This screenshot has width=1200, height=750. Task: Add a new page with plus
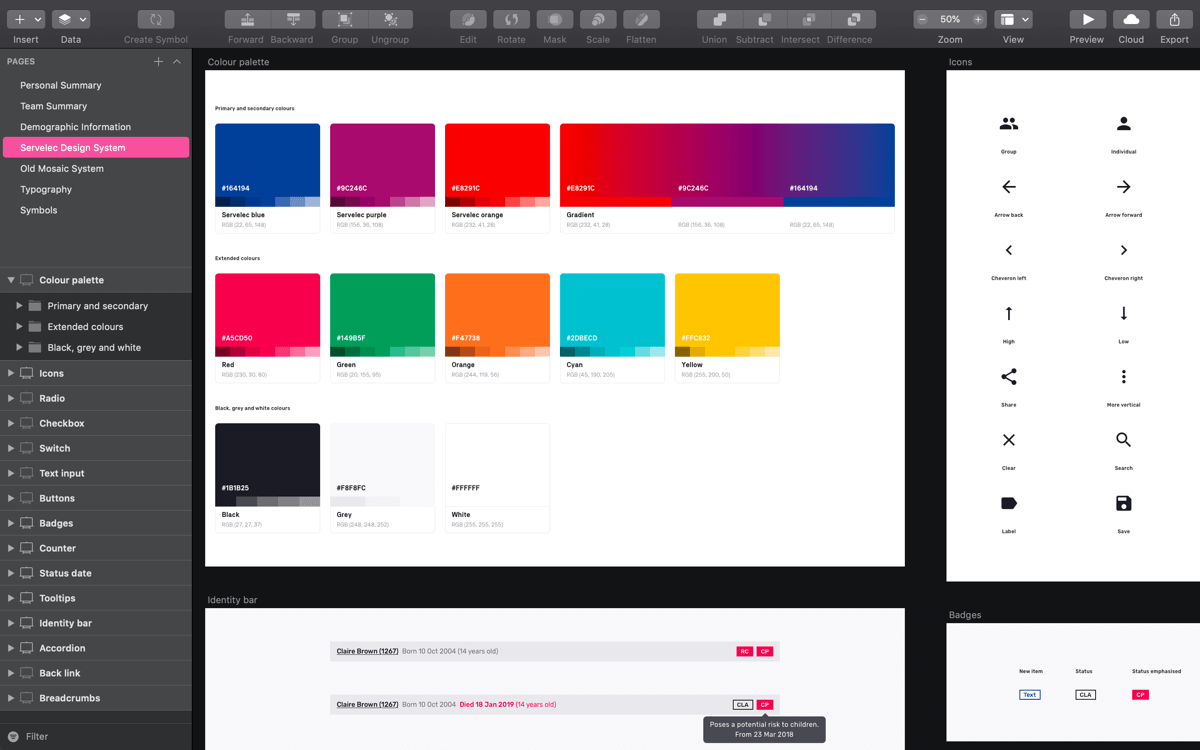point(158,61)
